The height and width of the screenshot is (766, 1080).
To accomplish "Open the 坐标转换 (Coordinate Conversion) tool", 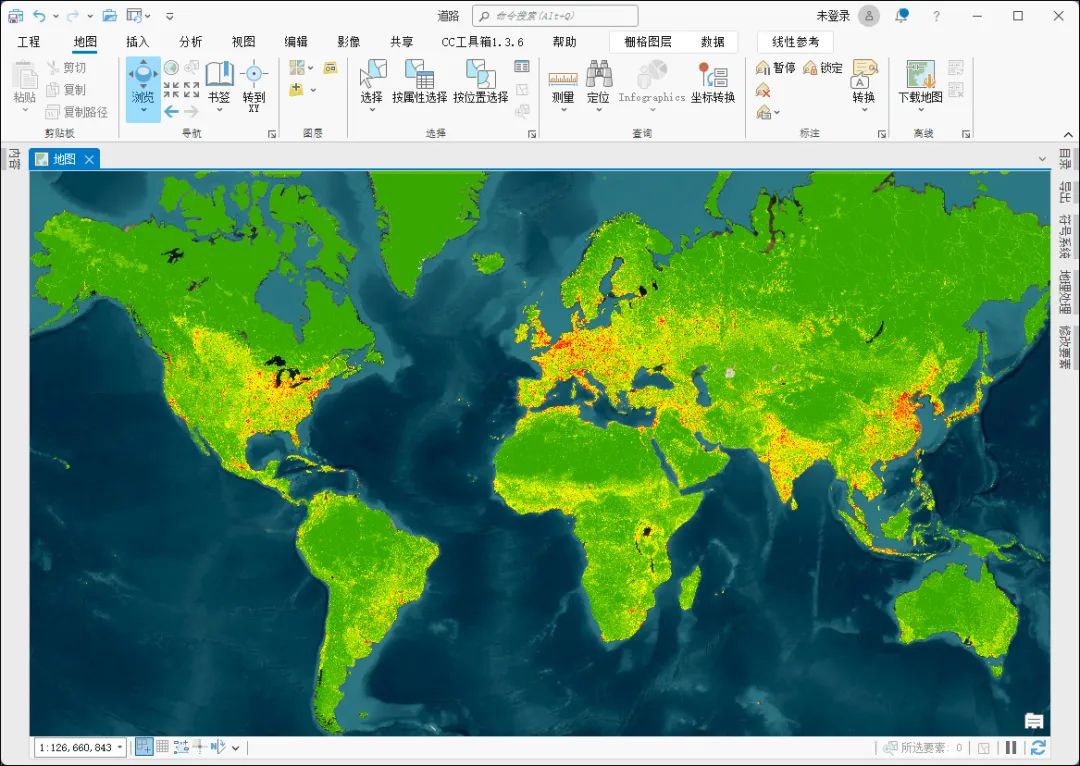I will click(x=713, y=83).
